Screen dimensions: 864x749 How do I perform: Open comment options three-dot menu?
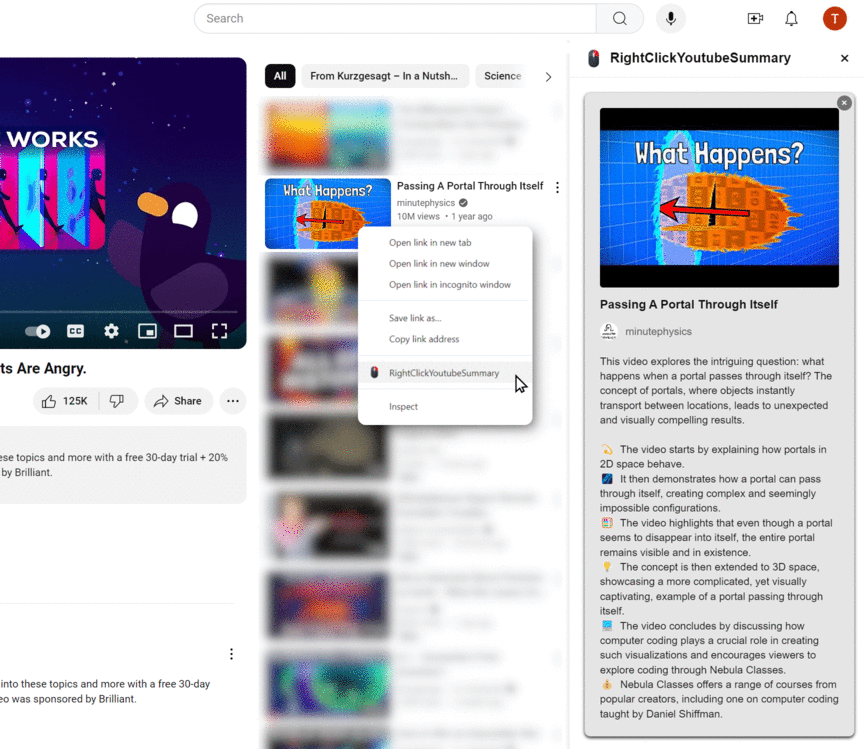pyautogui.click(x=231, y=654)
